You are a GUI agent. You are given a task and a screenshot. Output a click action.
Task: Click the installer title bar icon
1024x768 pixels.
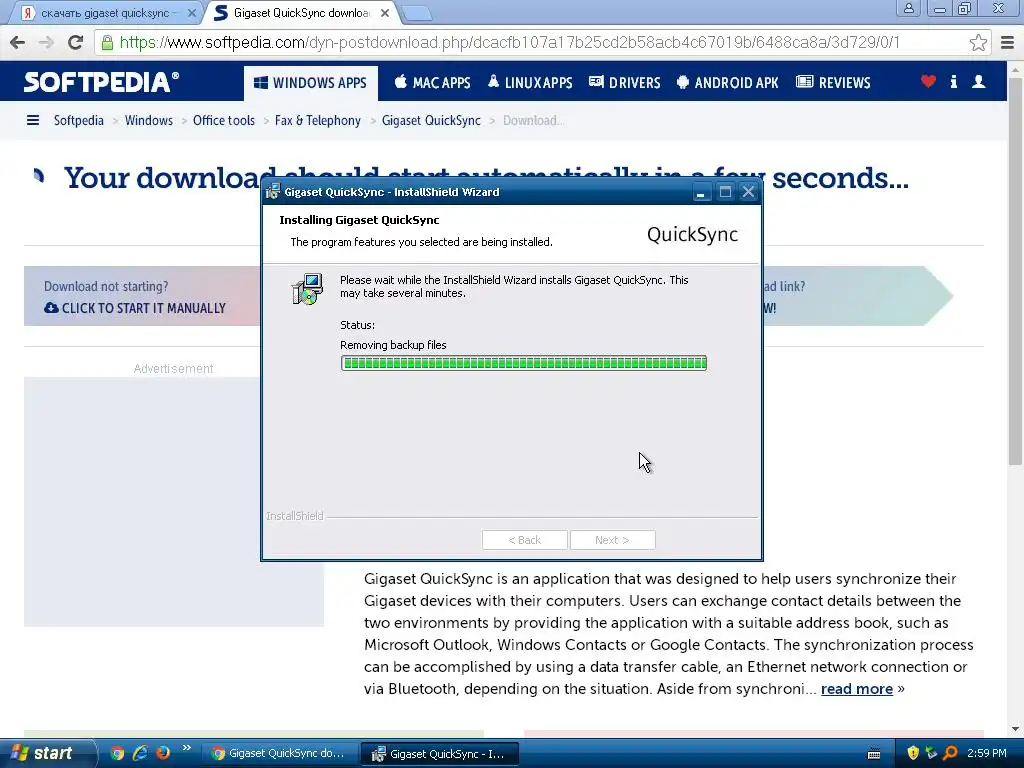(x=273, y=192)
